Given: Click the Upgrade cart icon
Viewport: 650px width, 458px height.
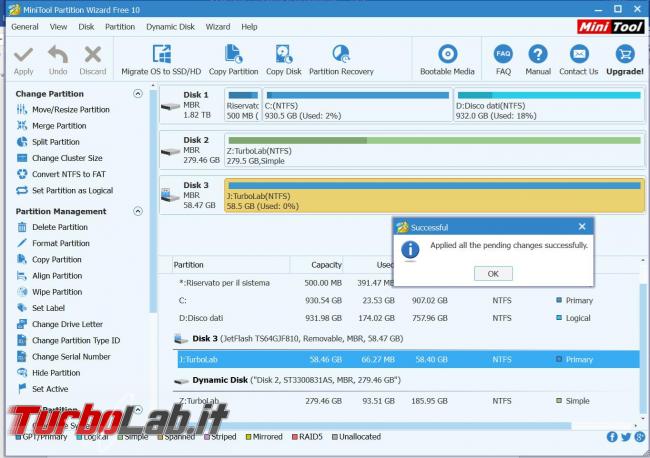Looking at the screenshot, I should [625, 54].
